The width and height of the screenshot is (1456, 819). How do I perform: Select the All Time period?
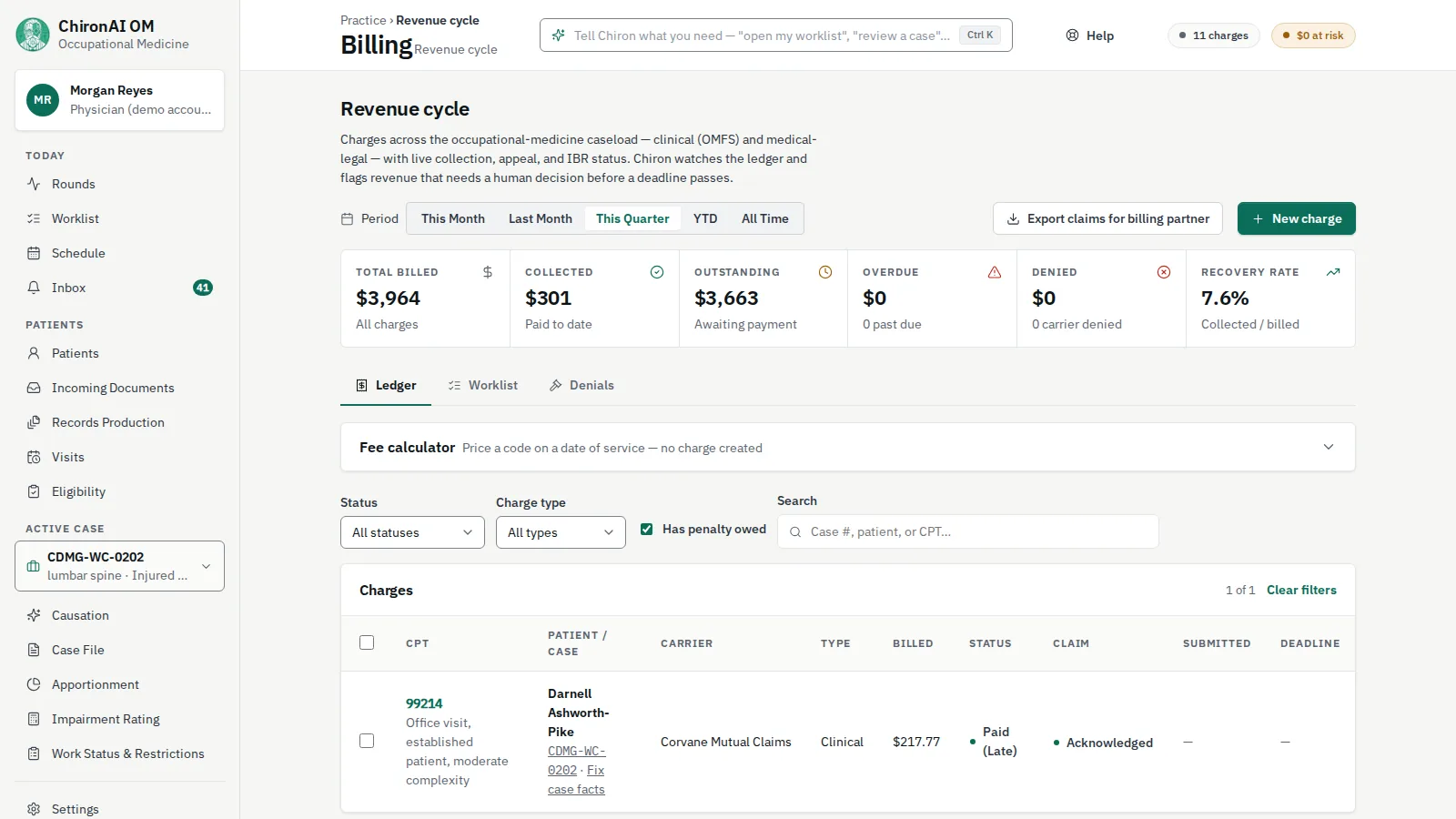click(765, 218)
